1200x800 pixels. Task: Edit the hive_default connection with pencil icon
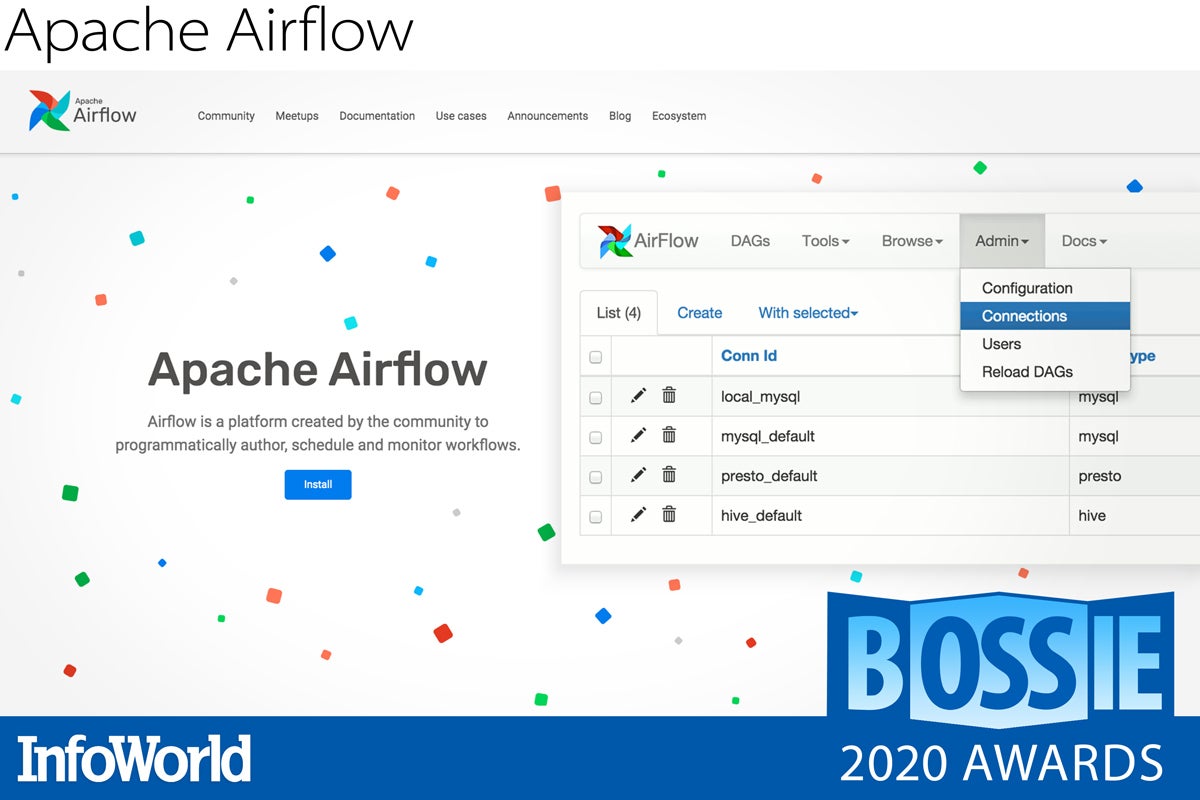point(638,516)
